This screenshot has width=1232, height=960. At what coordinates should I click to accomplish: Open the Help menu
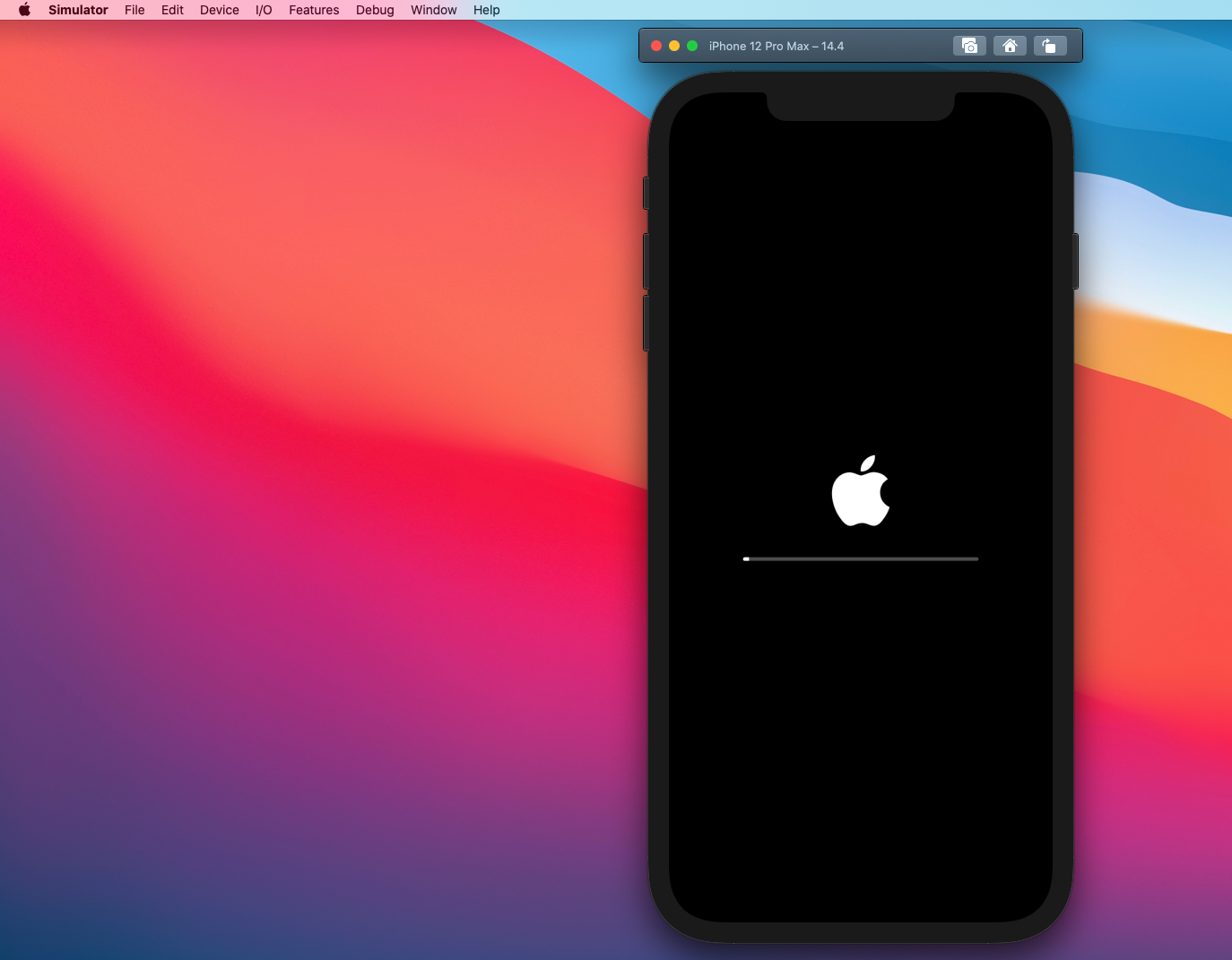pyautogui.click(x=487, y=10)
